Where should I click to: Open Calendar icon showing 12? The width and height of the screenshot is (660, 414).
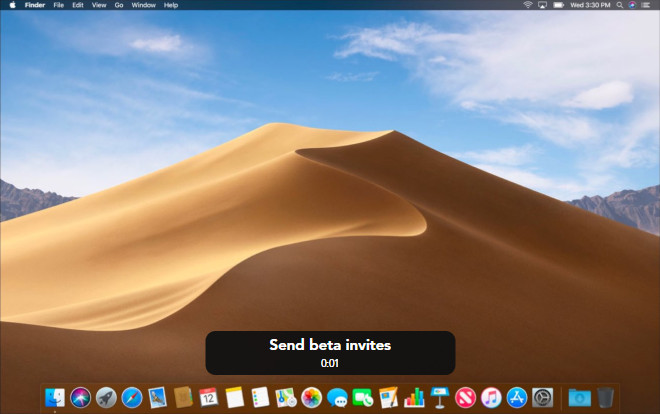(x=209, y=398)
